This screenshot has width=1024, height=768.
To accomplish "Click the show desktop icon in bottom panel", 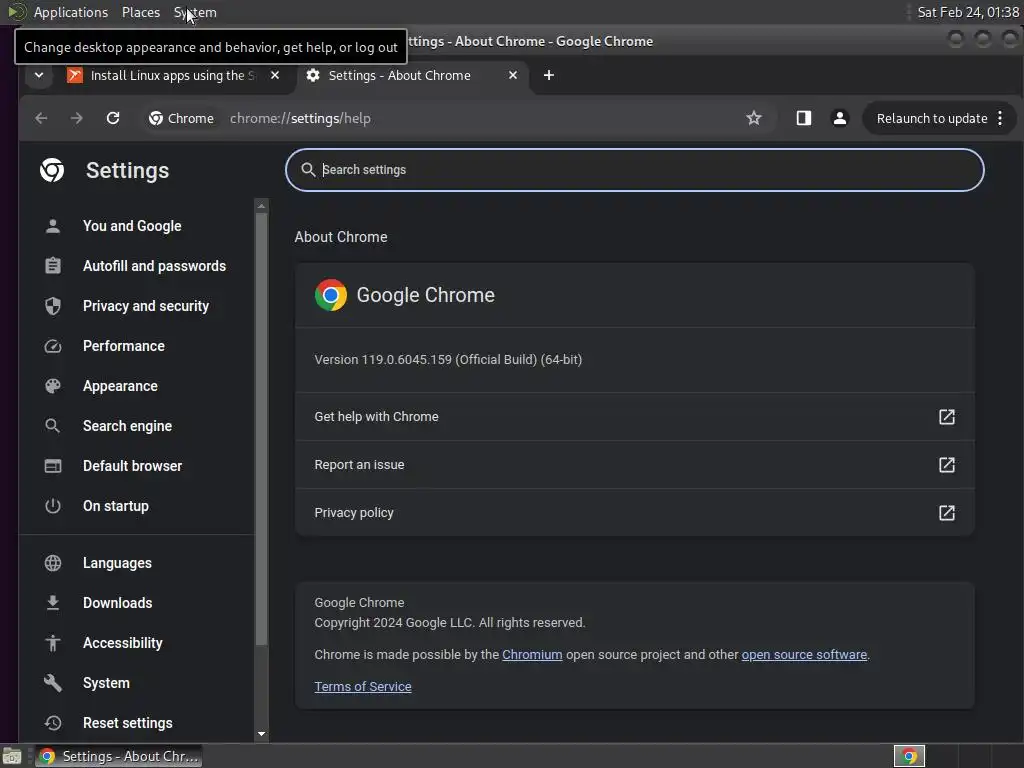I will point(12,756).
